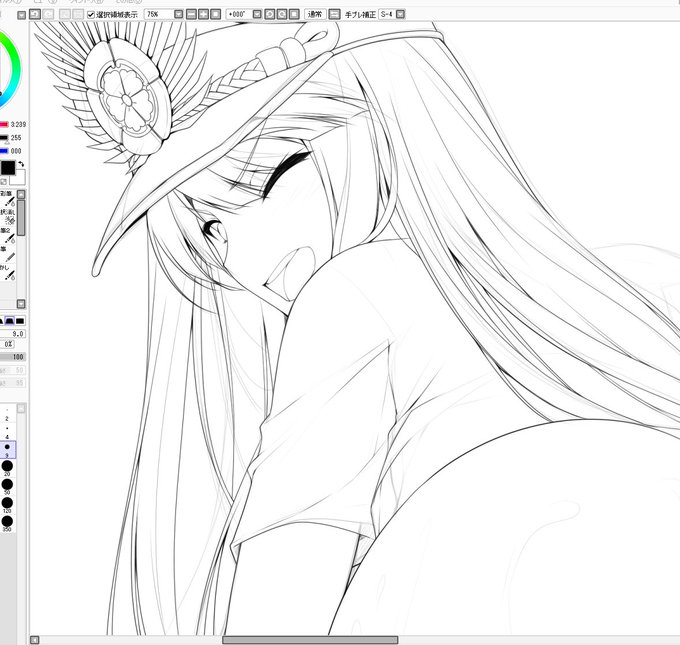This screenshot has width=680, height=645.
Task: Select brush size 120 preset
Action: (7, 505)
